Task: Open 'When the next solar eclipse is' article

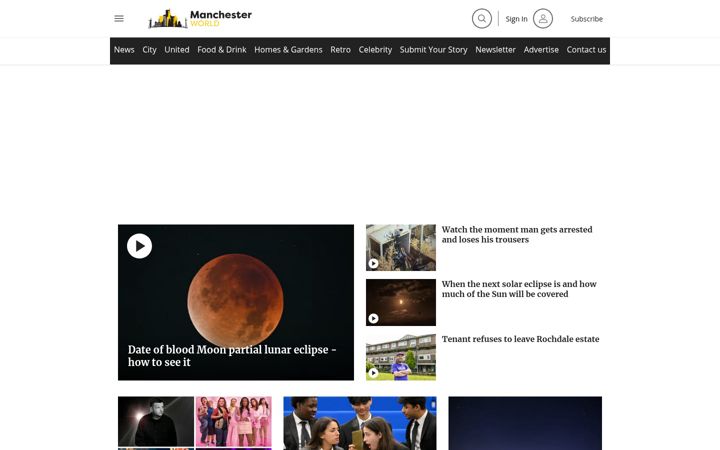Action: click(x=519, y=289)
